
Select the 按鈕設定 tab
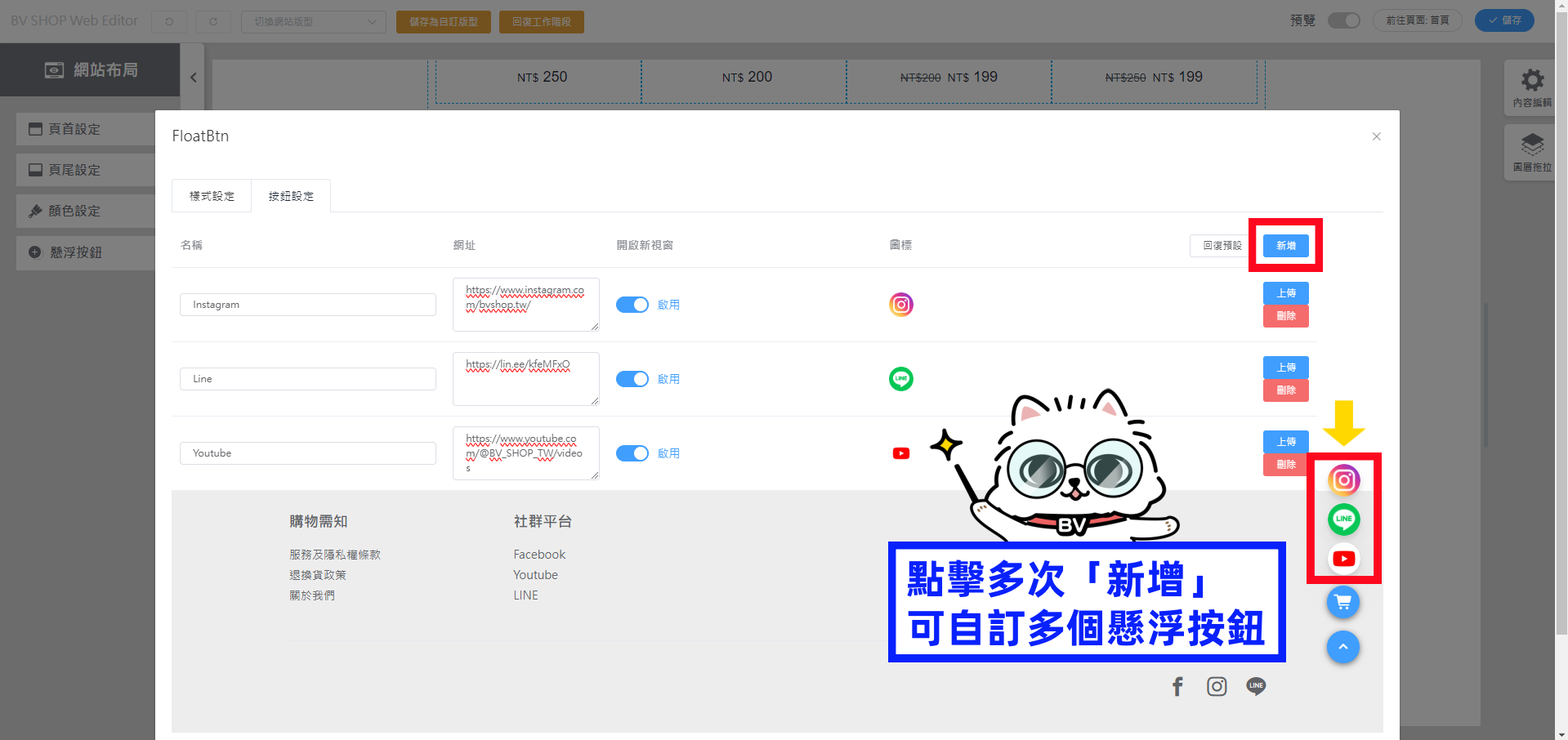pyautogui.click(x=291, y=196)
